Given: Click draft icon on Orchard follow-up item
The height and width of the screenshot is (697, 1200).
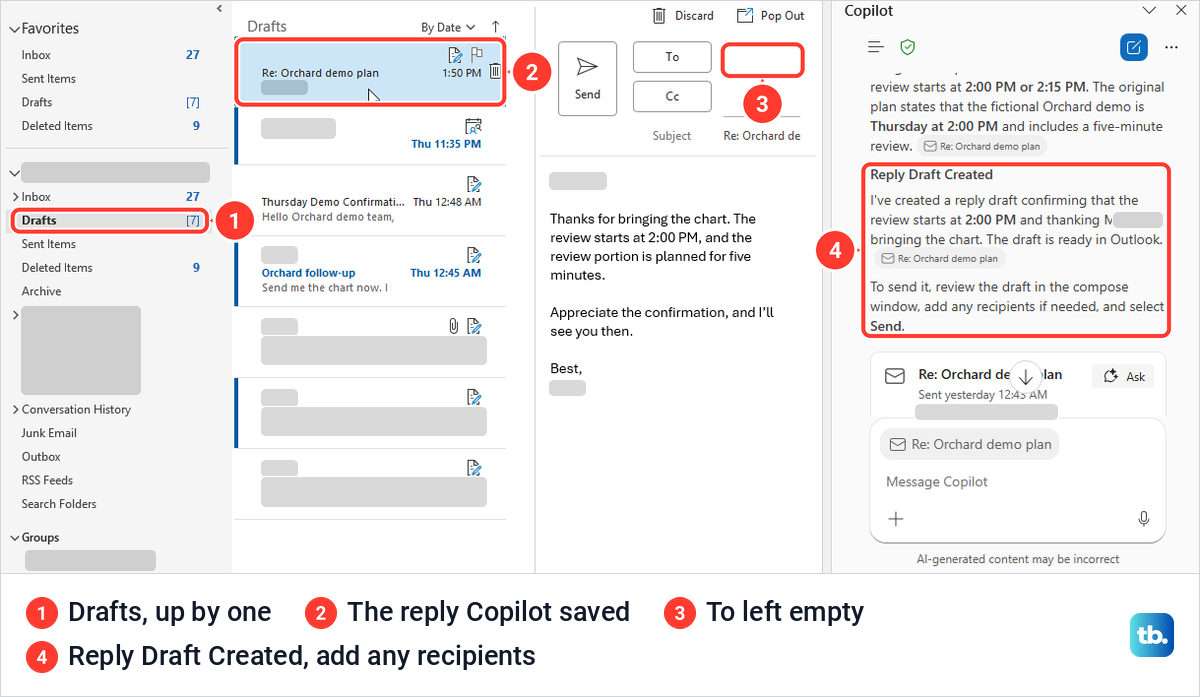Looking at the screenshot, I should [474, 255].
